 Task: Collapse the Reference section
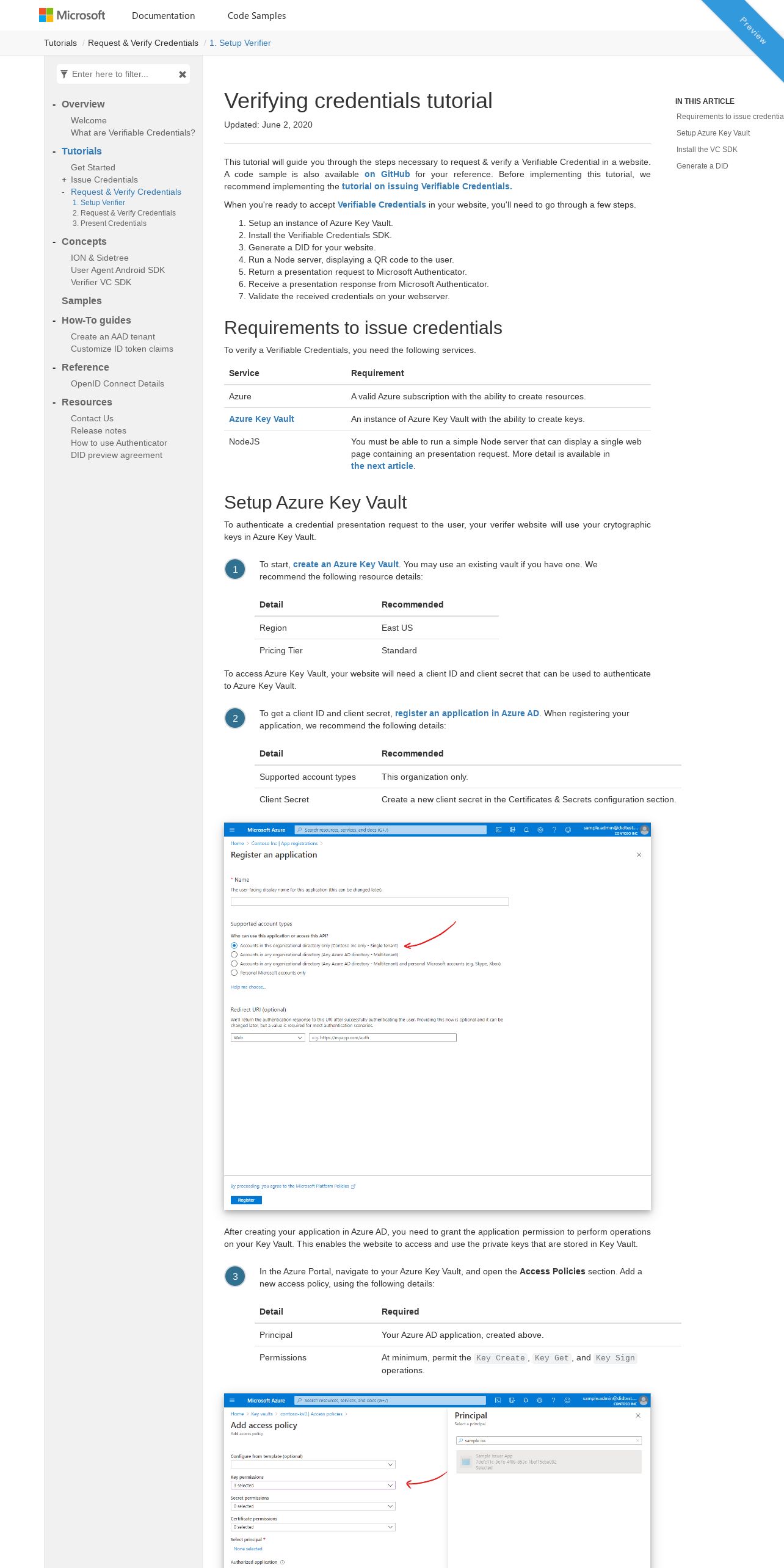coord(54,368)
